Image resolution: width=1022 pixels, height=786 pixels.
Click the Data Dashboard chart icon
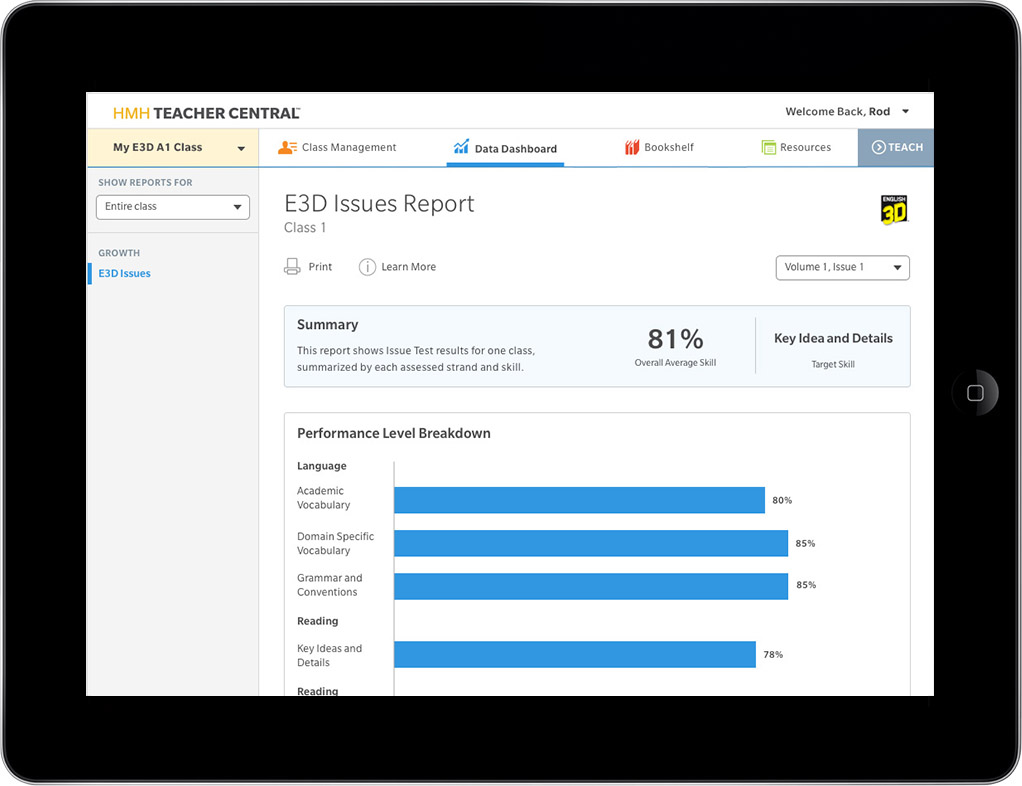click(x=461, y=147)
